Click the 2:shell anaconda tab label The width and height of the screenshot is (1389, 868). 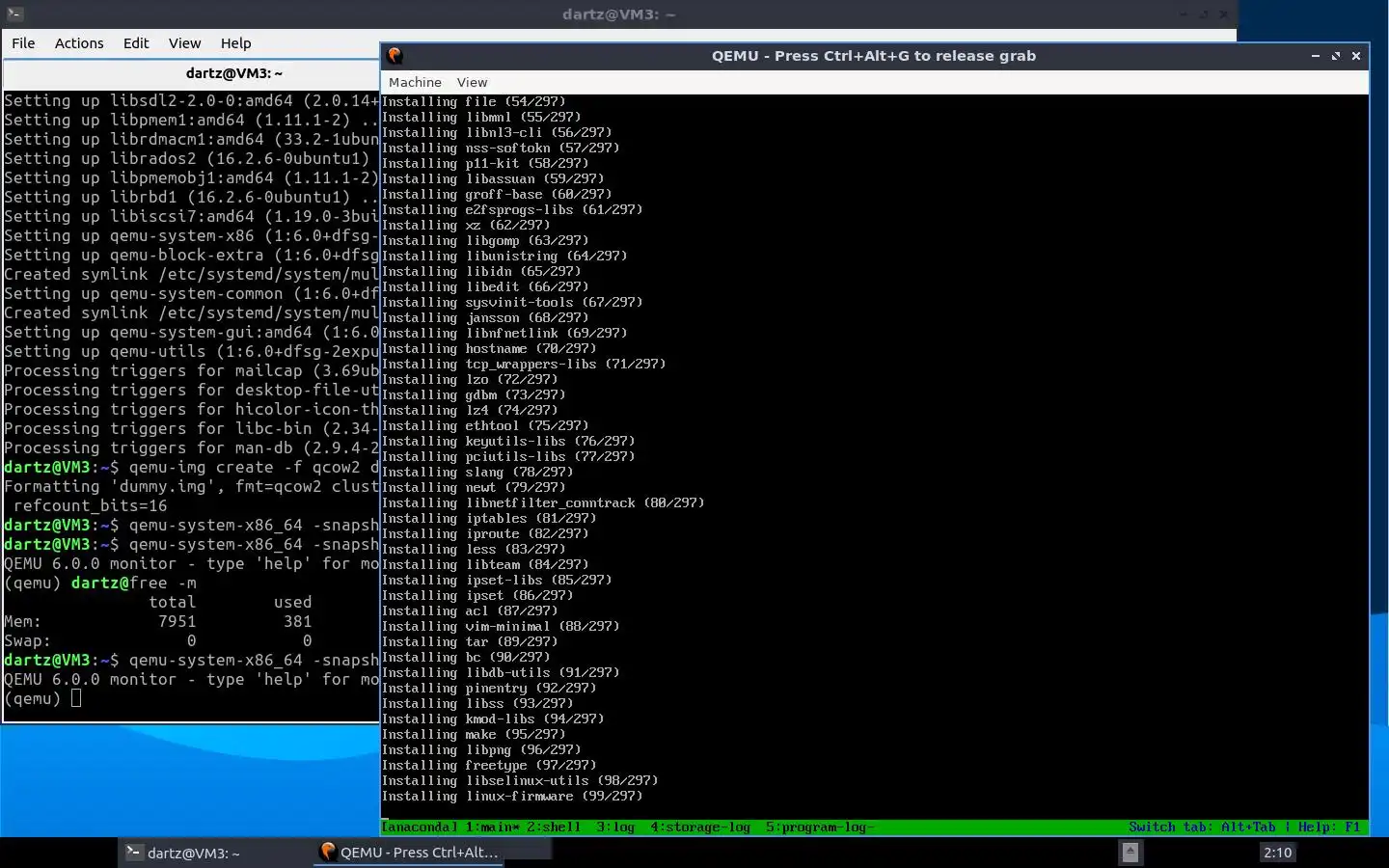click(x=554, y=827)
